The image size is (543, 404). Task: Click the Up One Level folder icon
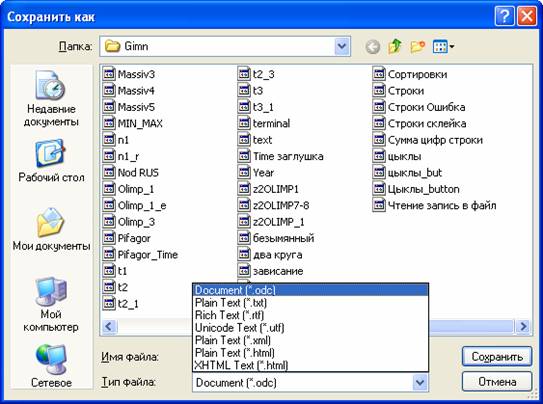(395, 46)
